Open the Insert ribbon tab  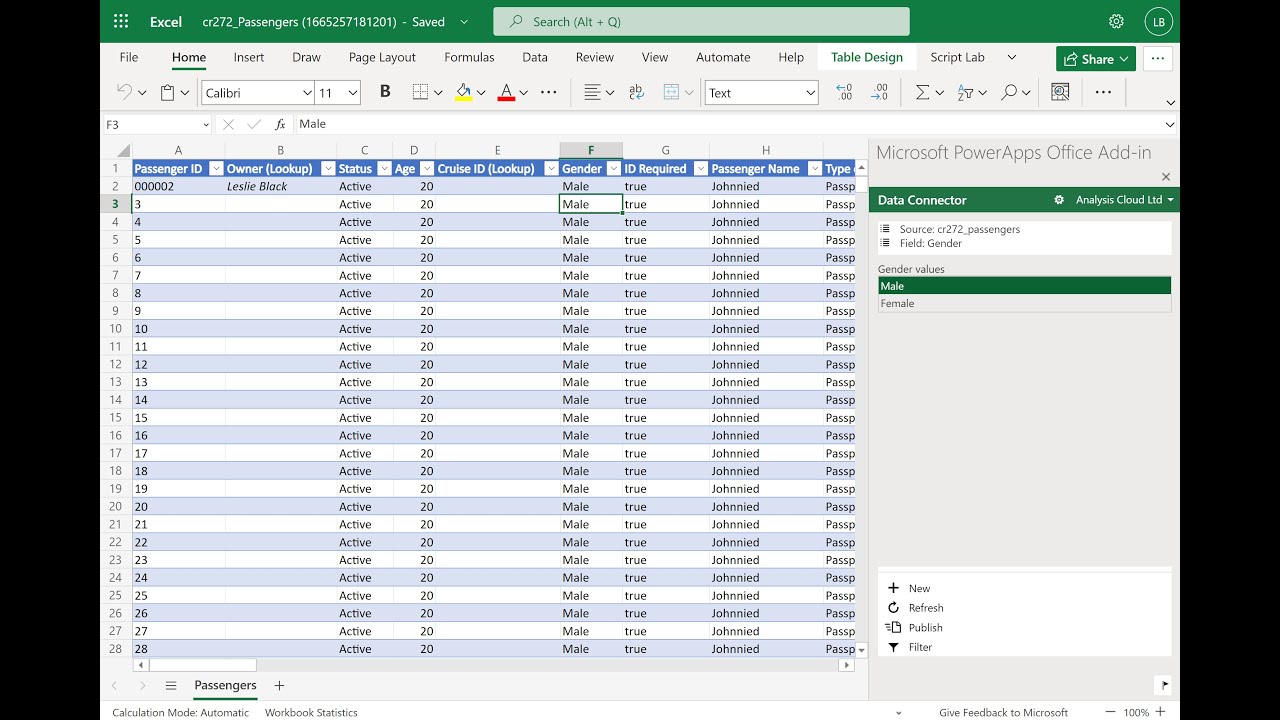point(249,57)
